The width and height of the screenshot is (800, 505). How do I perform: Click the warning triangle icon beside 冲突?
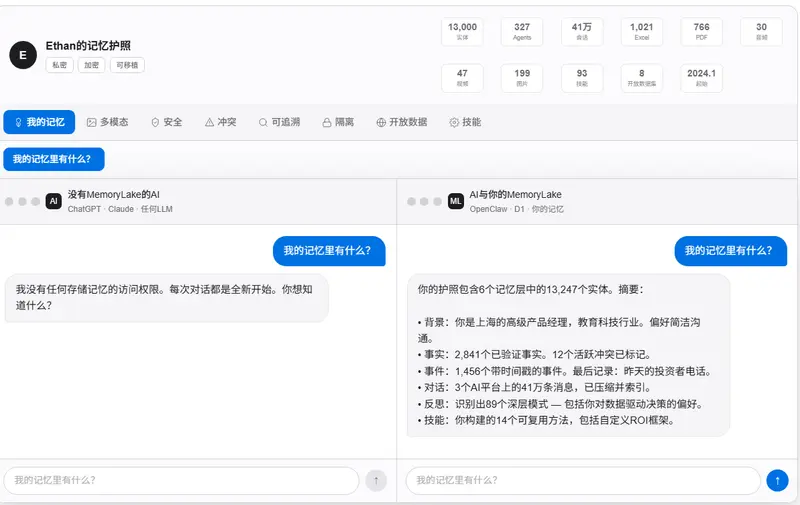tap(209, 122)
